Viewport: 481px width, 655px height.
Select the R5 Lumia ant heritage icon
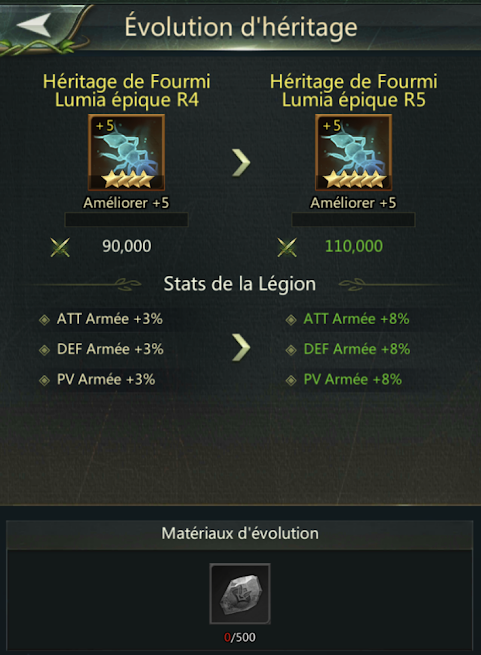point(354,152)
